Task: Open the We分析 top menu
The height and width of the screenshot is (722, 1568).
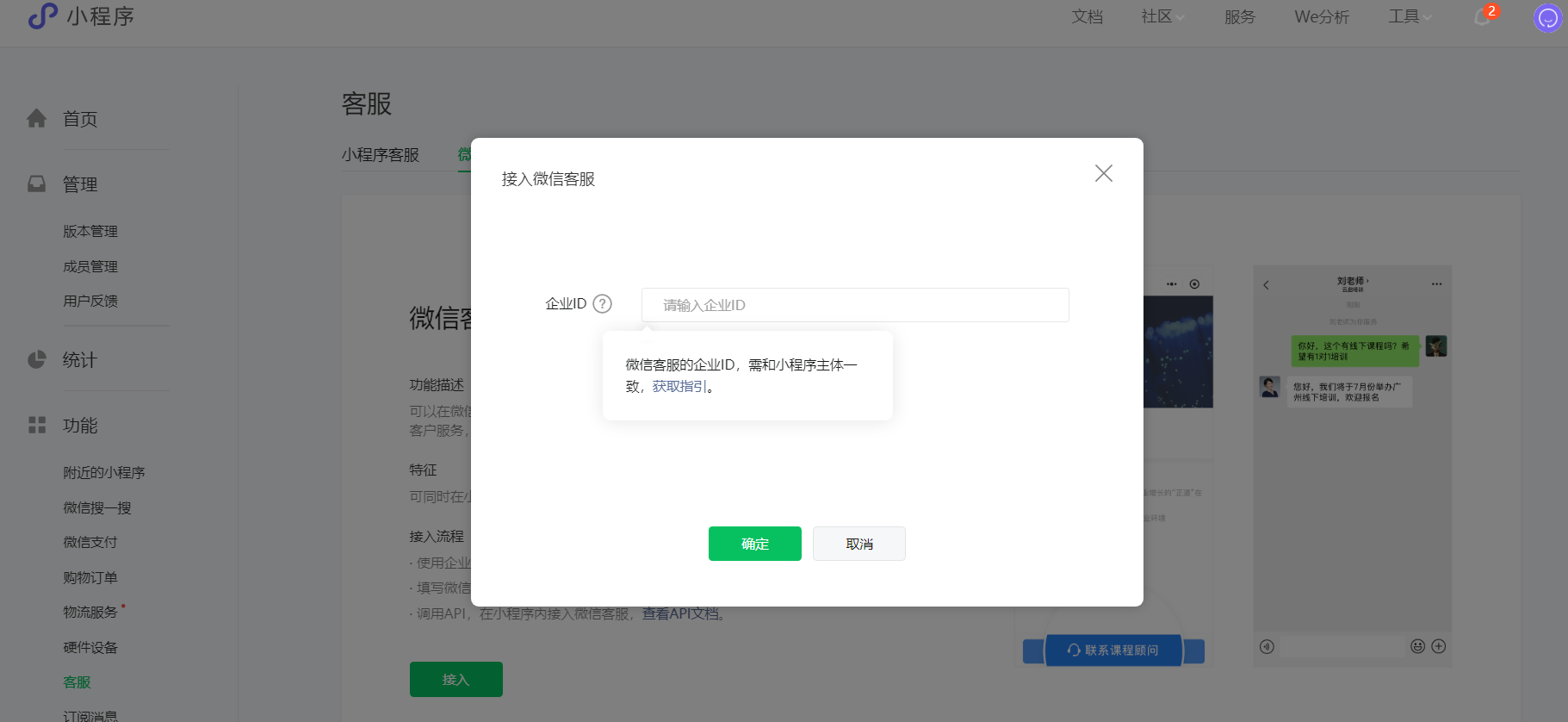Action: 1322,16
